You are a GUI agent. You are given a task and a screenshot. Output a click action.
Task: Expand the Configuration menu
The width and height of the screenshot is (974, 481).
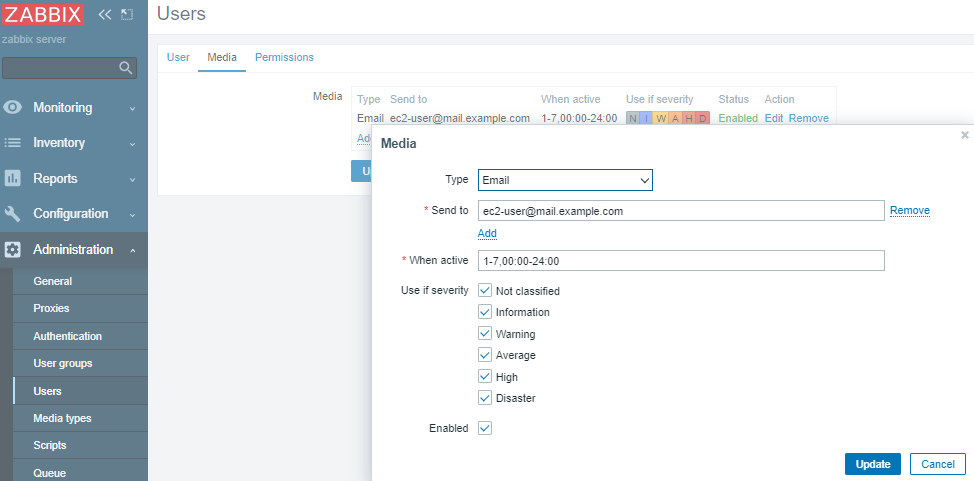pos(74,214)
